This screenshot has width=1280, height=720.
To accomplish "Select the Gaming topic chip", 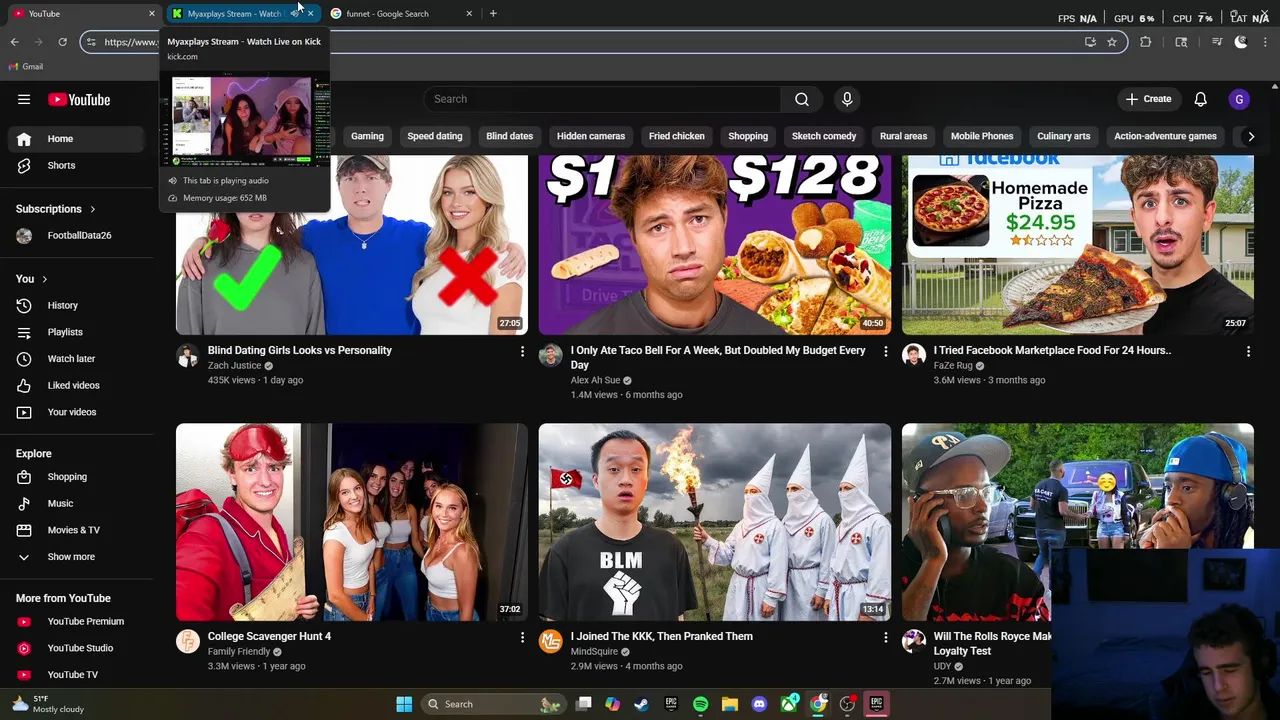I will point(367,136).
